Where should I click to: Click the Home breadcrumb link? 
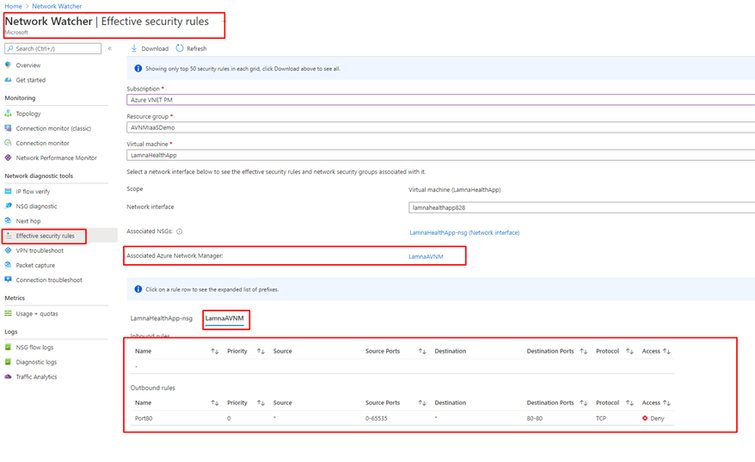click(x=13, y=6)
